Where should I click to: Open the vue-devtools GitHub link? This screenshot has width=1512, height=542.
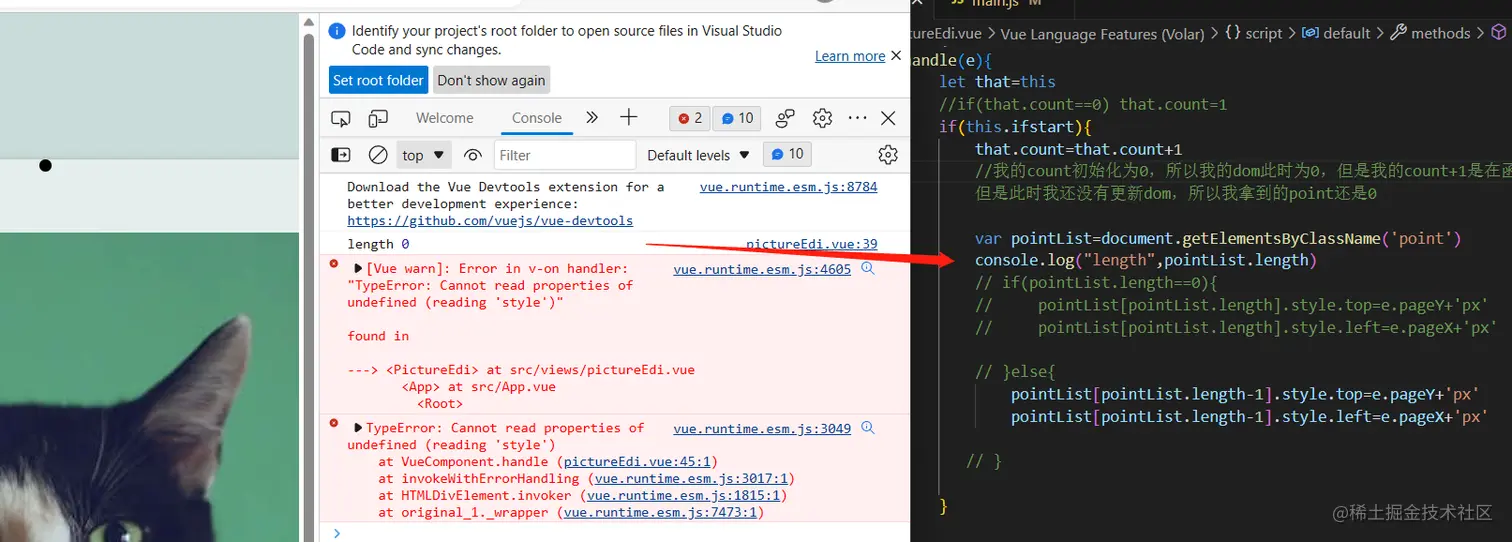[x=490, y=220]
